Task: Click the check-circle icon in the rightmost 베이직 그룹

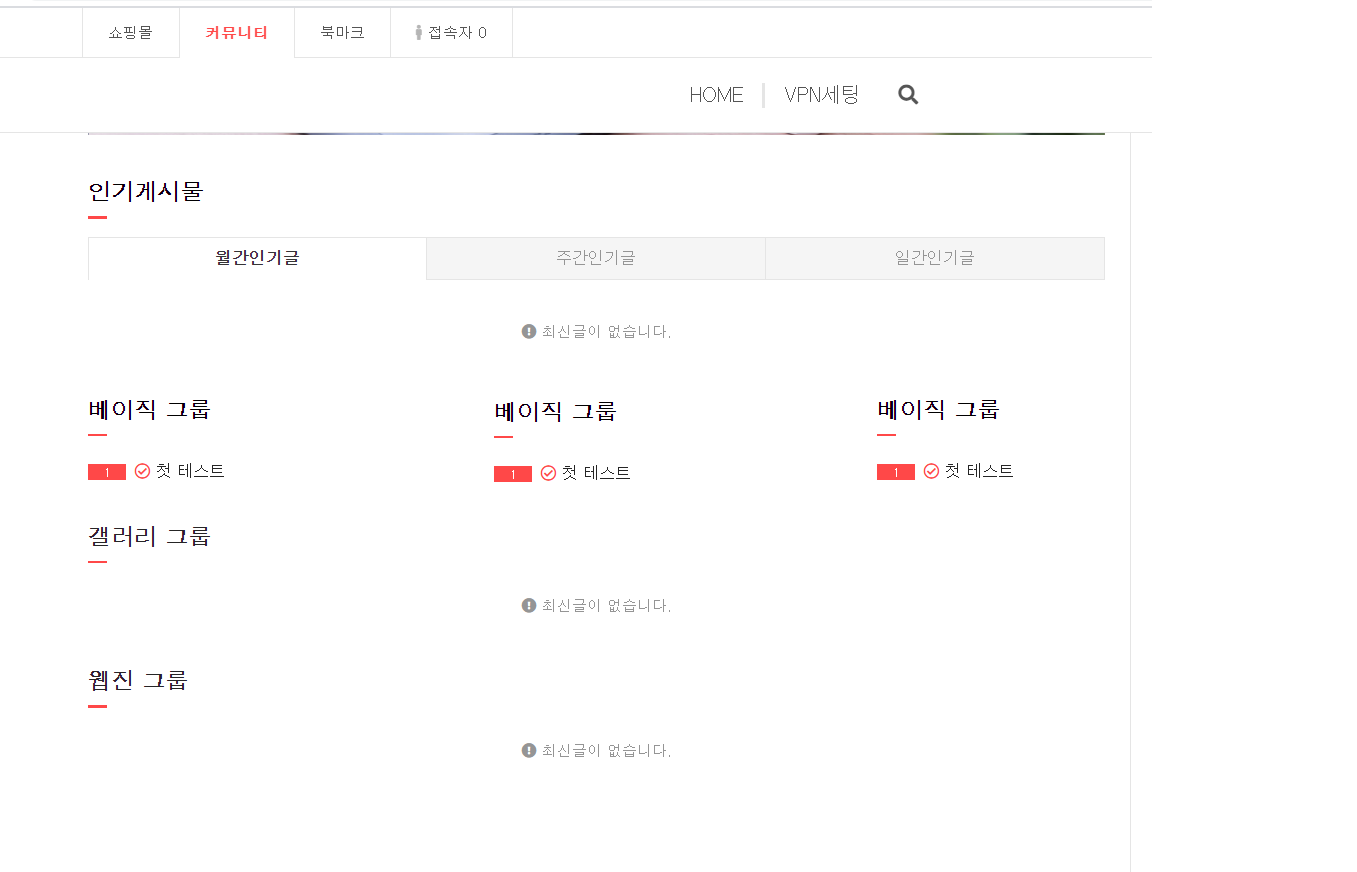Action: pyautogui.click(x=931, y=471)
